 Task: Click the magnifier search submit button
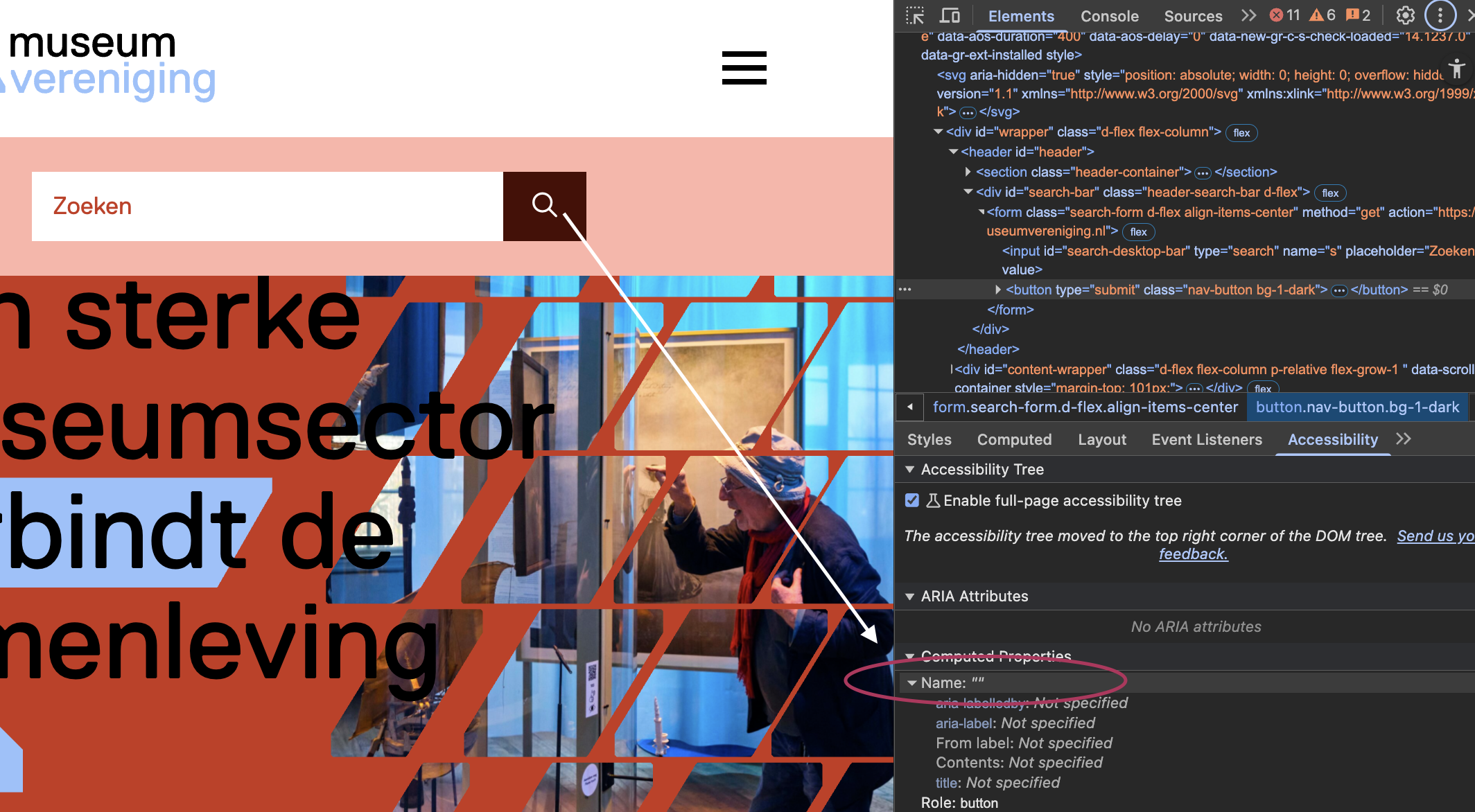[544, 206]
